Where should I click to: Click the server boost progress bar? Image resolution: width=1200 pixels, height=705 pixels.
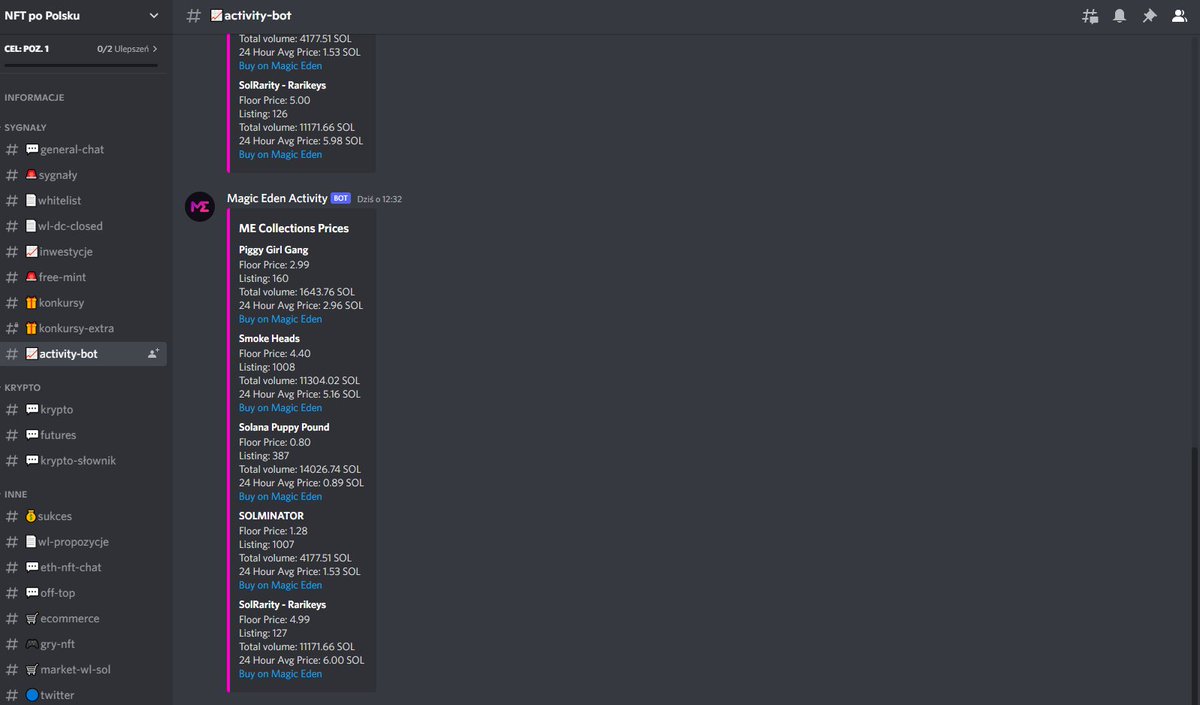click(x=81, y=66)
